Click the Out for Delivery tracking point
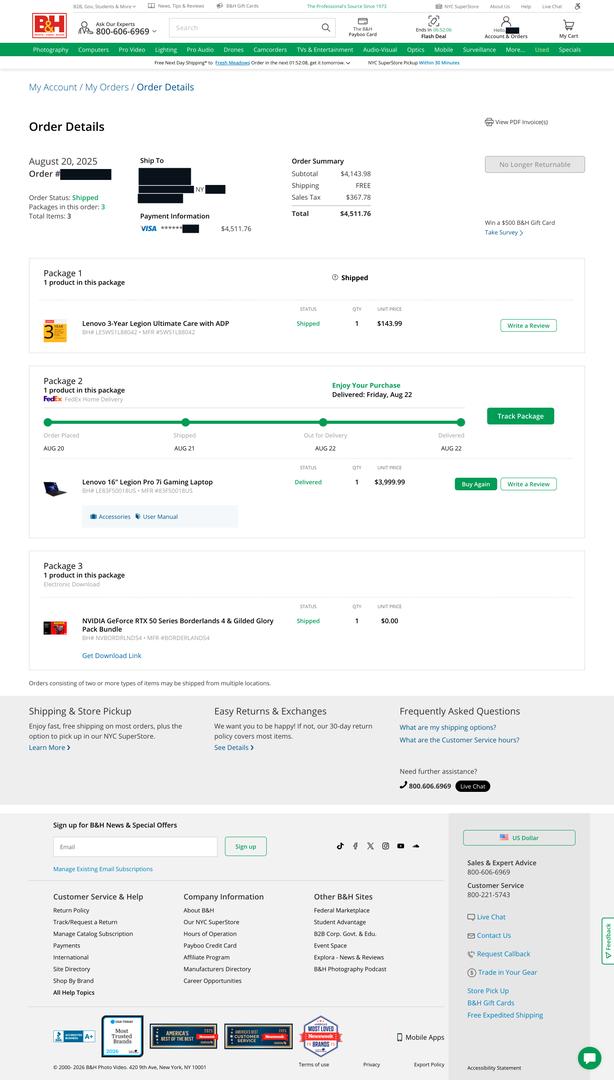614x1080 pixels. (x=323, y=422)
